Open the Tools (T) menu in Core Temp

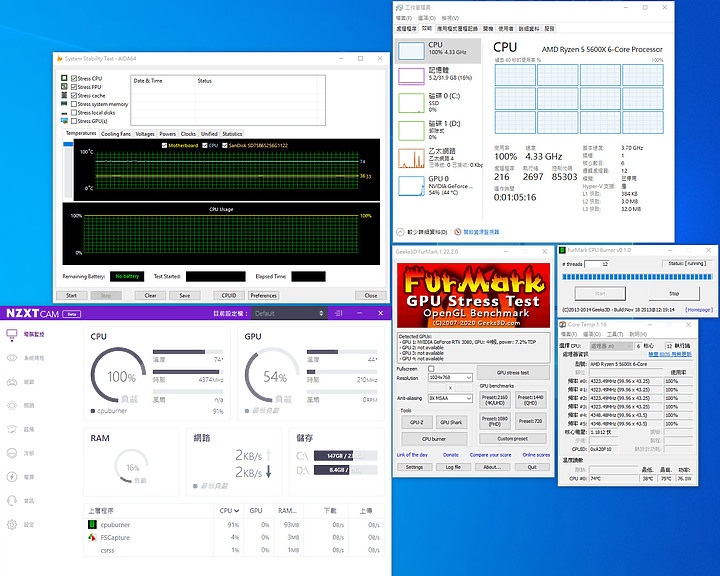[614, 334]
